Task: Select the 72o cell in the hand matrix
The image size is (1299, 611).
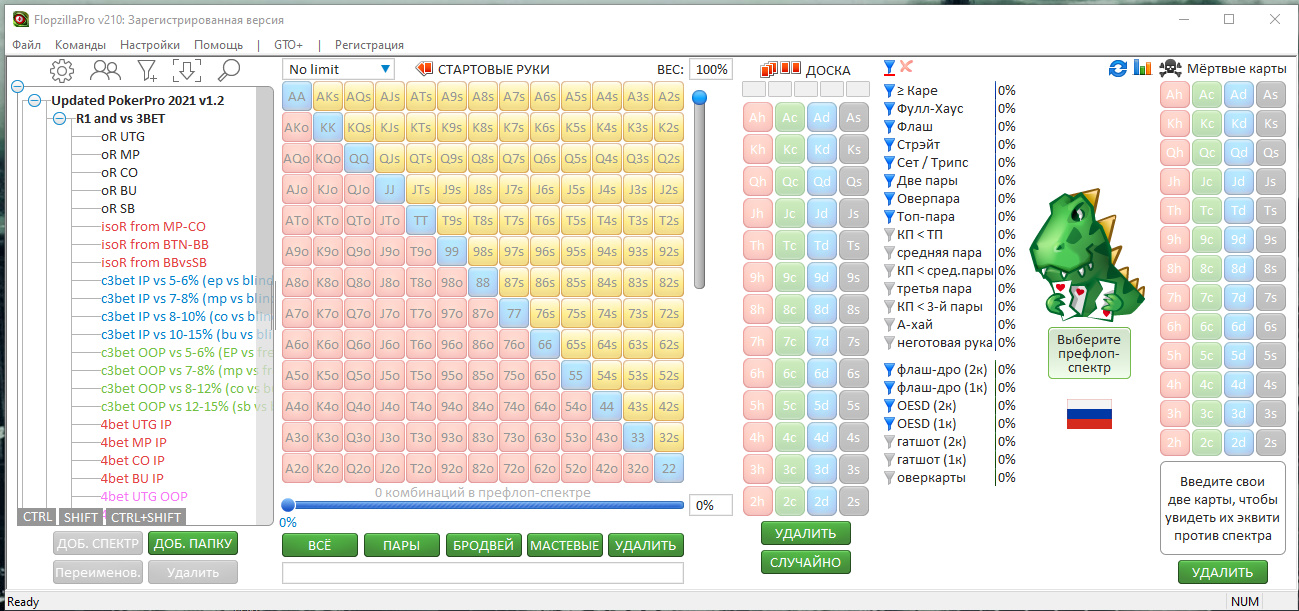Action: 514,469
